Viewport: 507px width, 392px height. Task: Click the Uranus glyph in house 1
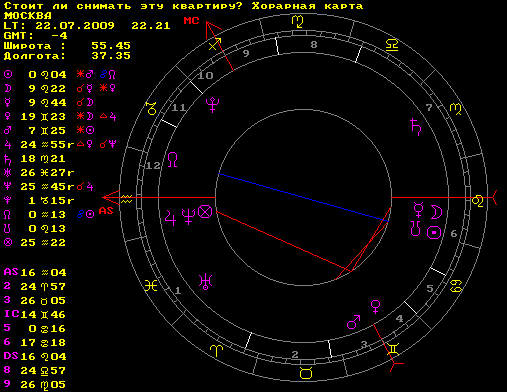tap(205, 282)
